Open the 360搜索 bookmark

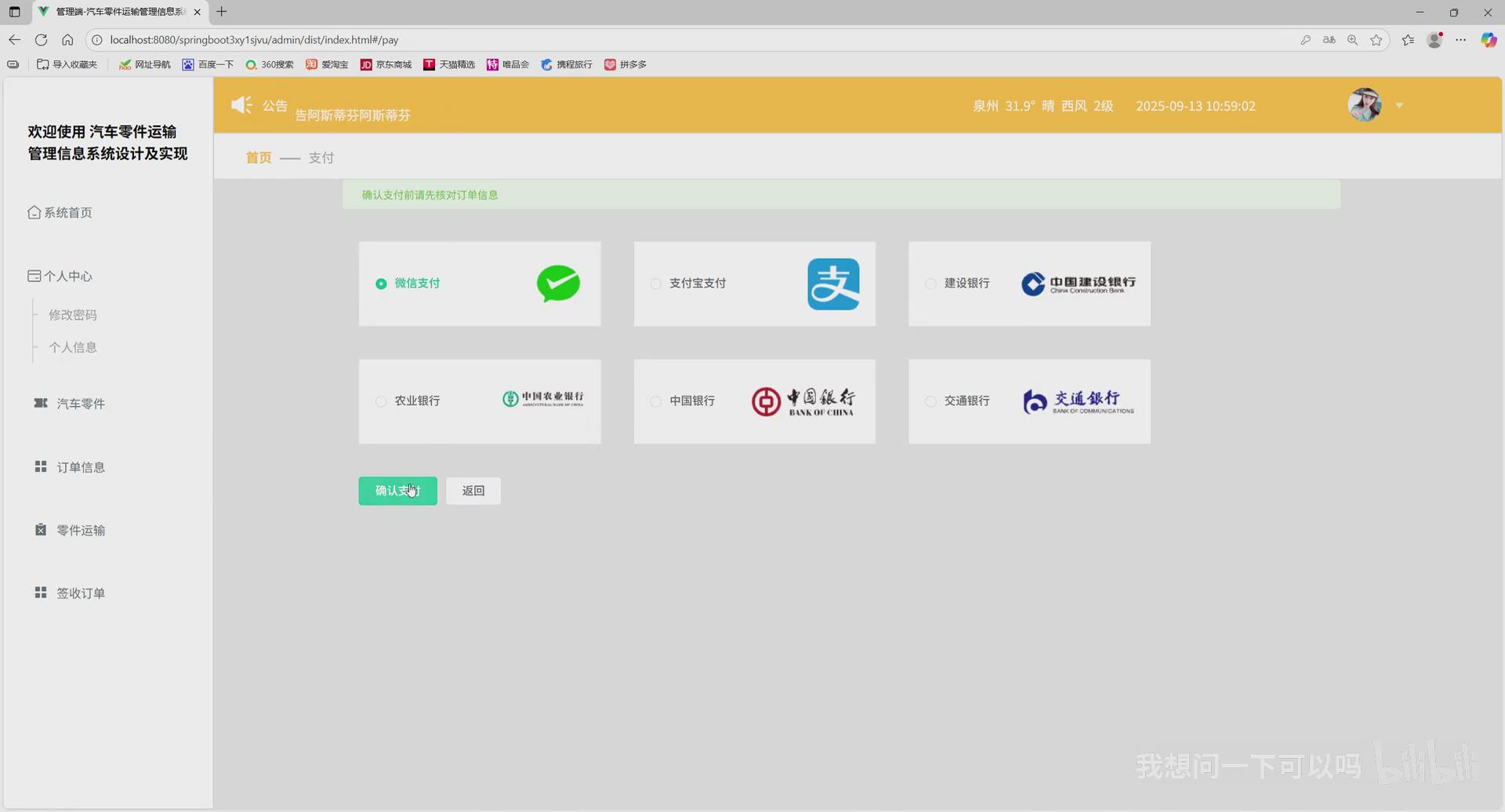point(270,64)
